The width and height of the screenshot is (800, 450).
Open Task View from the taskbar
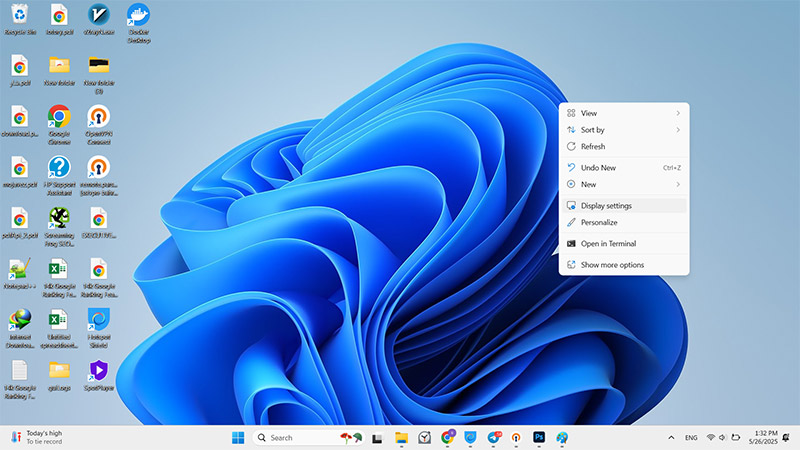tap(377, 438)
